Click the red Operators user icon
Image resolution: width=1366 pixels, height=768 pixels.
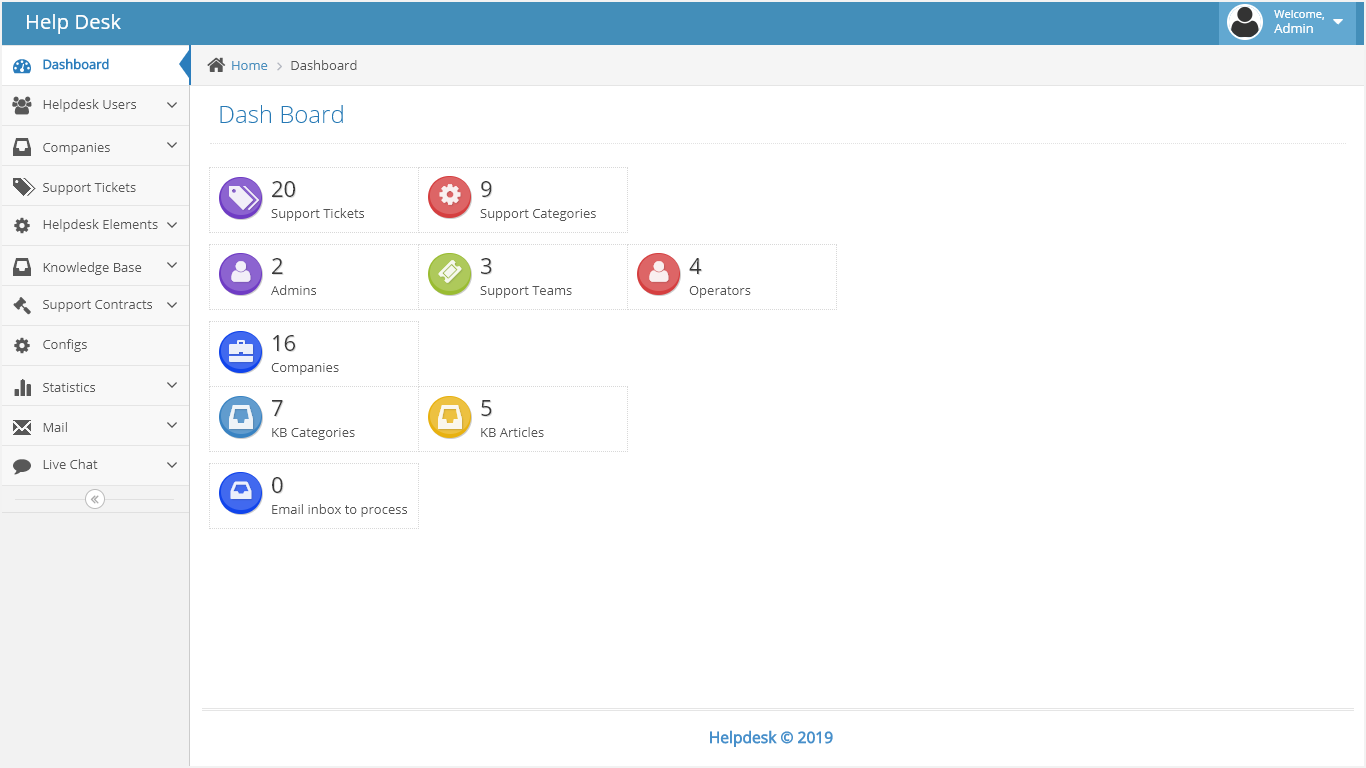(658, 275)
